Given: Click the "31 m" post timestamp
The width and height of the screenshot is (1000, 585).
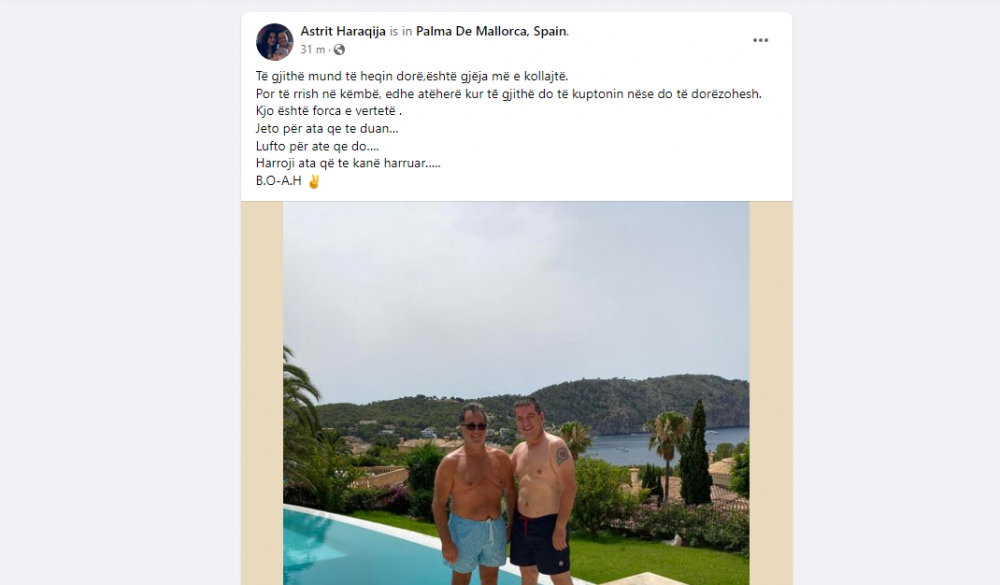Looking at the screenshot, I should (313, 50).
